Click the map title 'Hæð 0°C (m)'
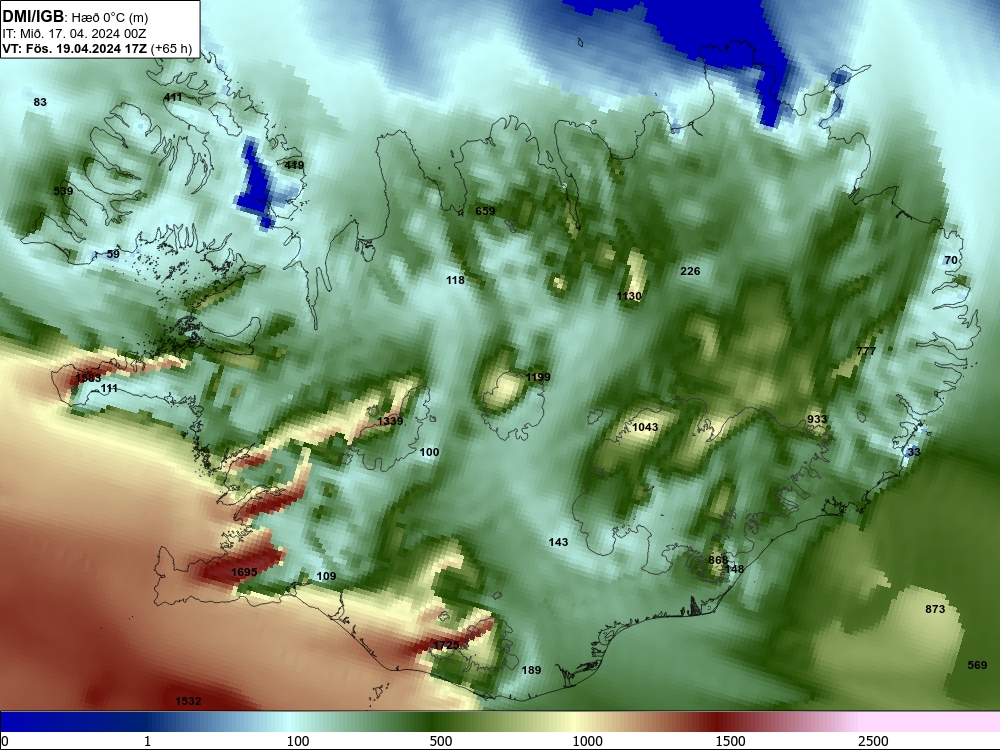The image size is (1000, 750). 110,18
